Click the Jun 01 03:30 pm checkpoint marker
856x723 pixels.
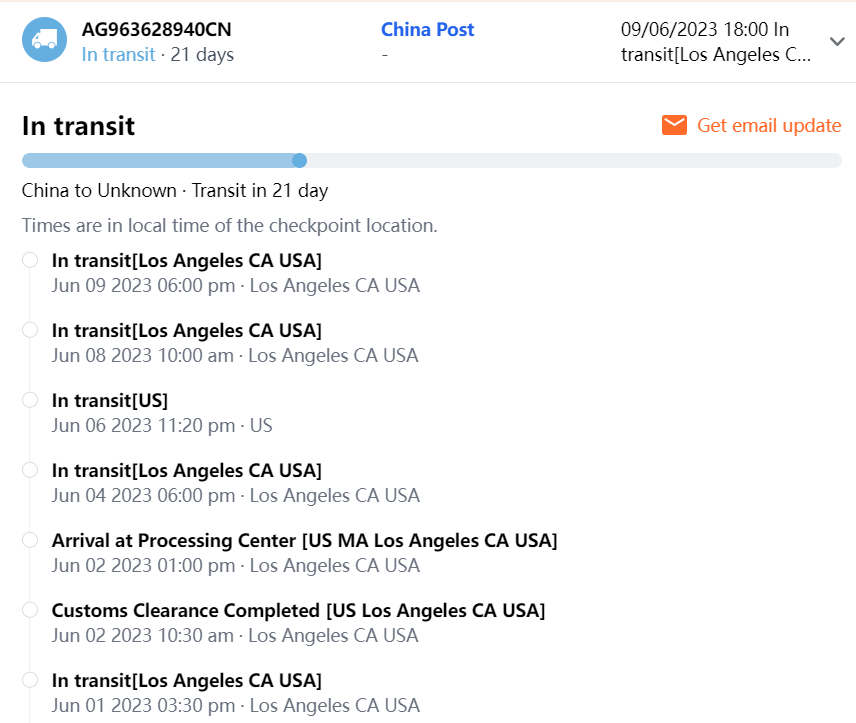tap(30, 680)
